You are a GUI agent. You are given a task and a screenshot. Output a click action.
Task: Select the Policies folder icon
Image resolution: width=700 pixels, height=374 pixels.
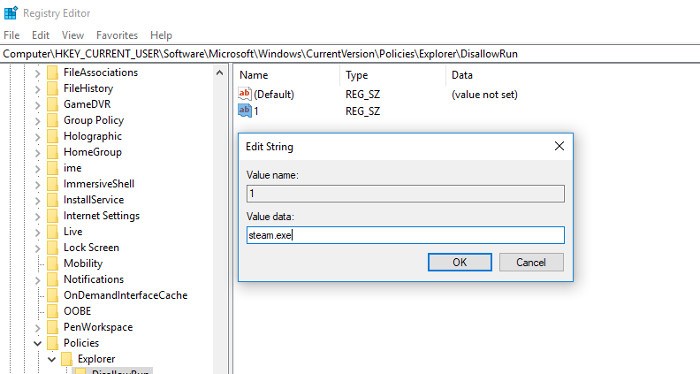pos(53,343)
